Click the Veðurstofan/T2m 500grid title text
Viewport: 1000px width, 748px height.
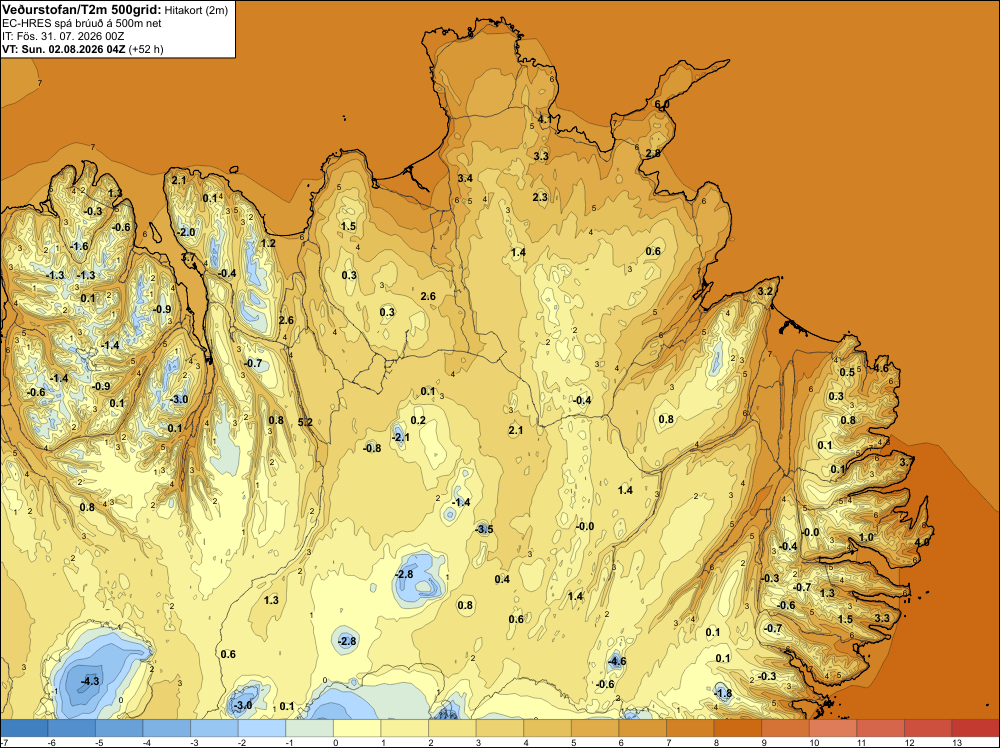tap(81, 10)
